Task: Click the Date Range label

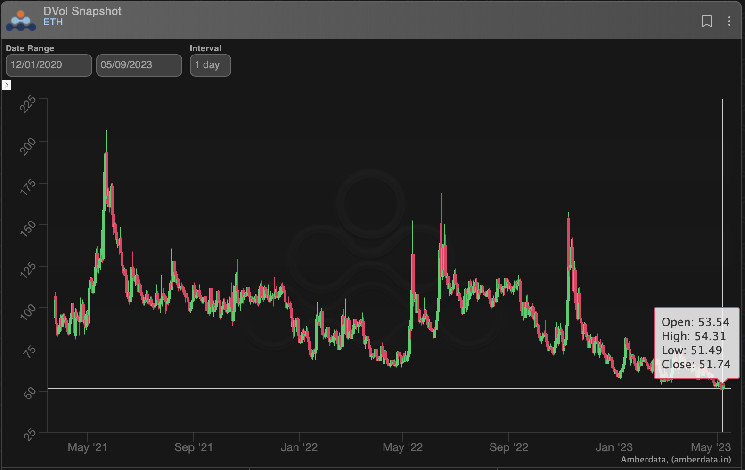Action: pyautogui.click(x=30, y=48)
